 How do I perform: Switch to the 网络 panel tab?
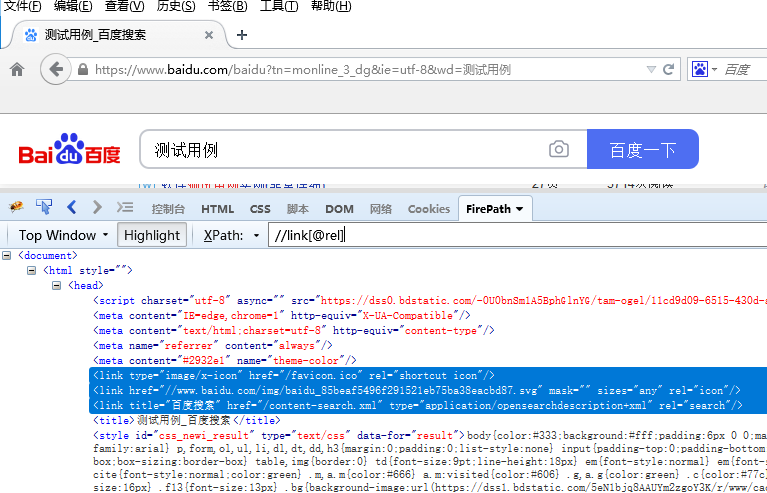click(381, 209)
